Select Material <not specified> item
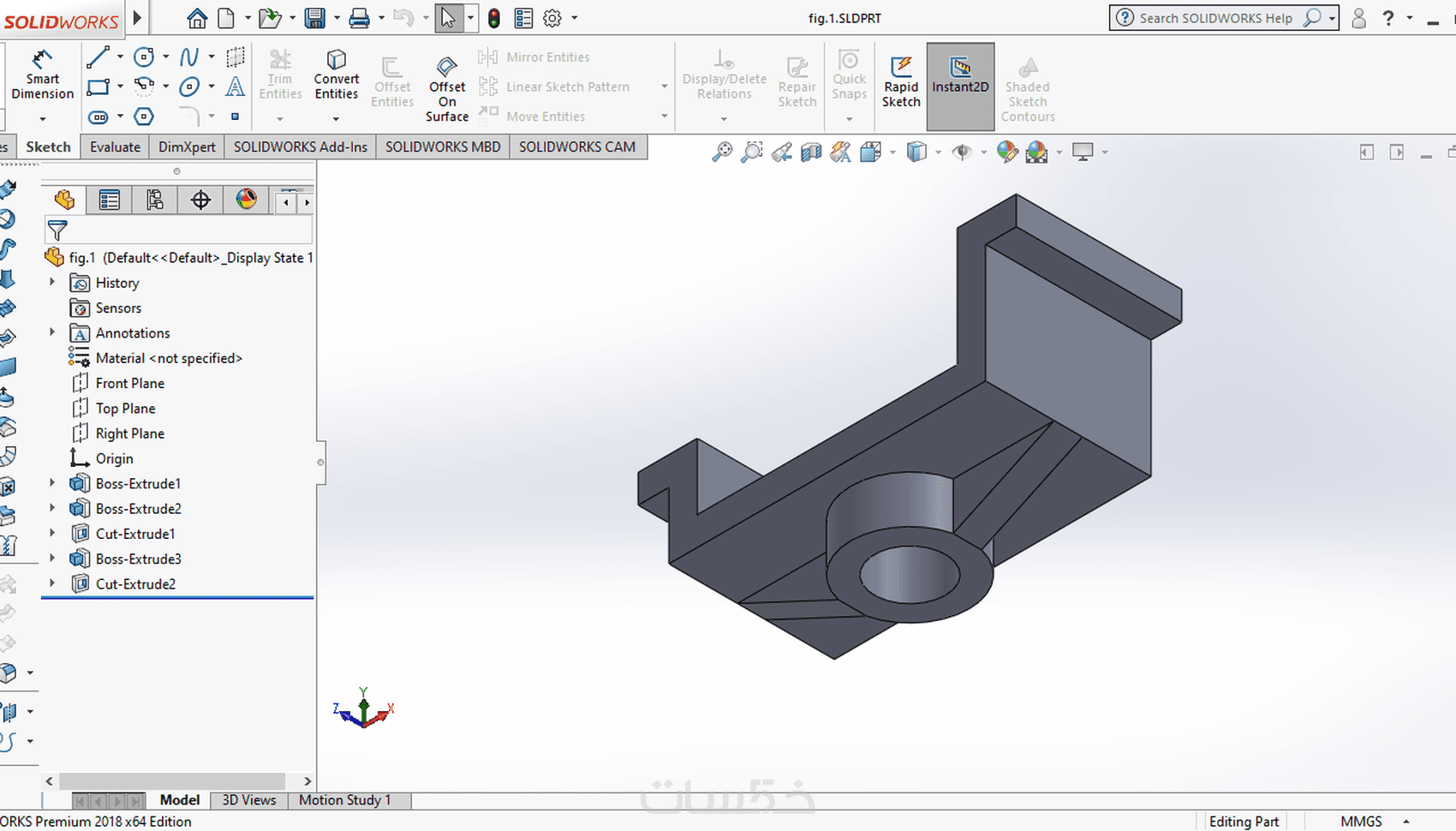Image resolution: width=1456 pixels, height=831 pixels. click(x=169, y=358)
